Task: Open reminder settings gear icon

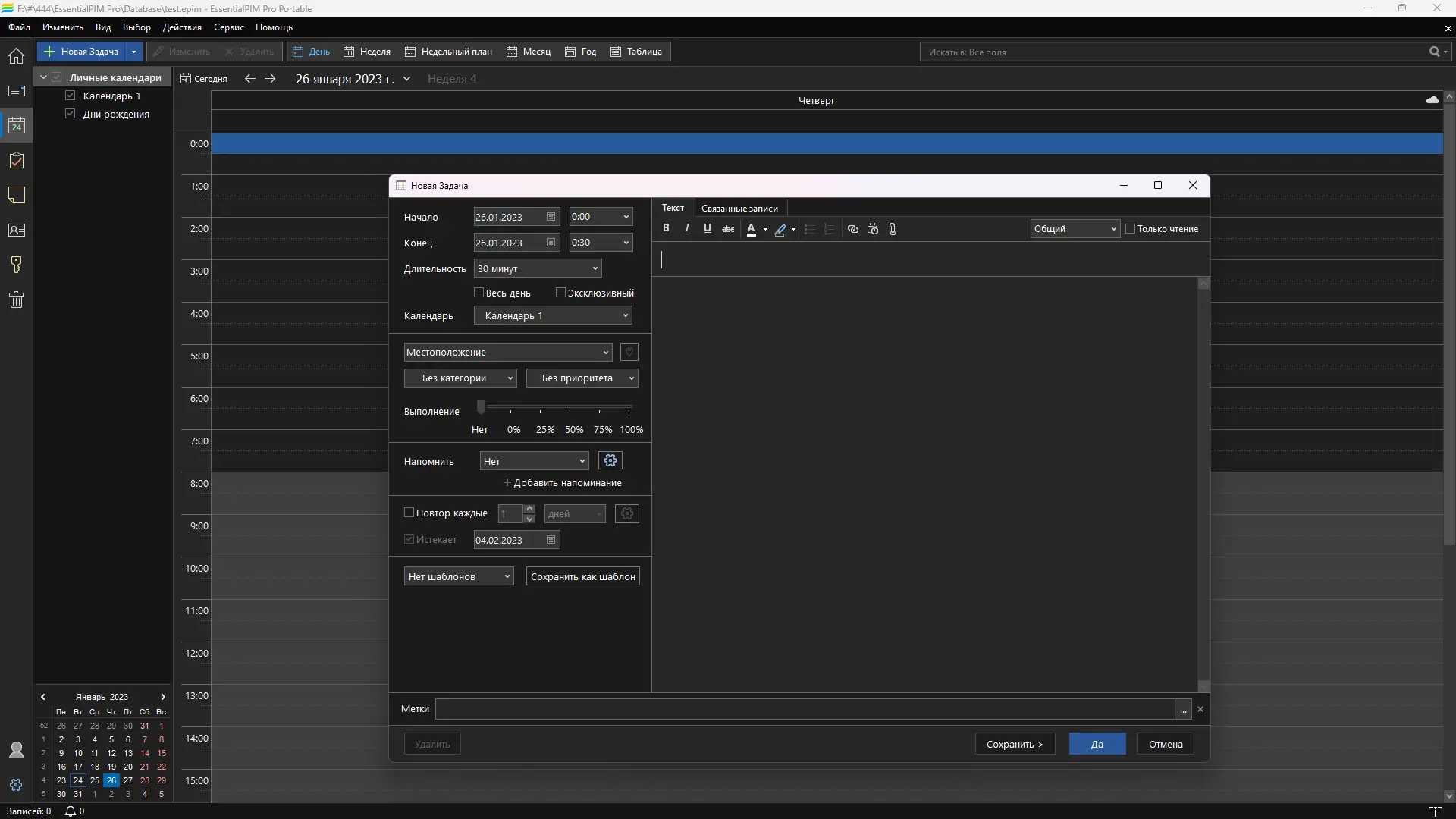Action: (610, 461)
